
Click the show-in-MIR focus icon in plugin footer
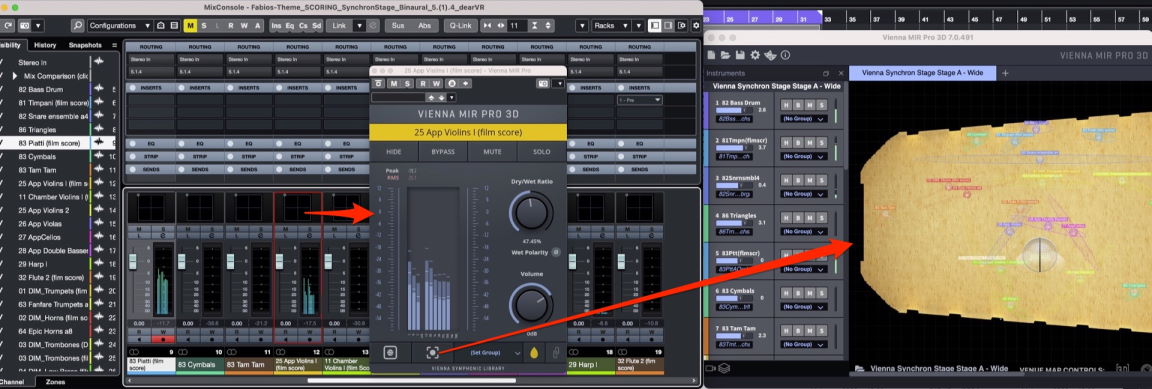[x=432, y=353]
